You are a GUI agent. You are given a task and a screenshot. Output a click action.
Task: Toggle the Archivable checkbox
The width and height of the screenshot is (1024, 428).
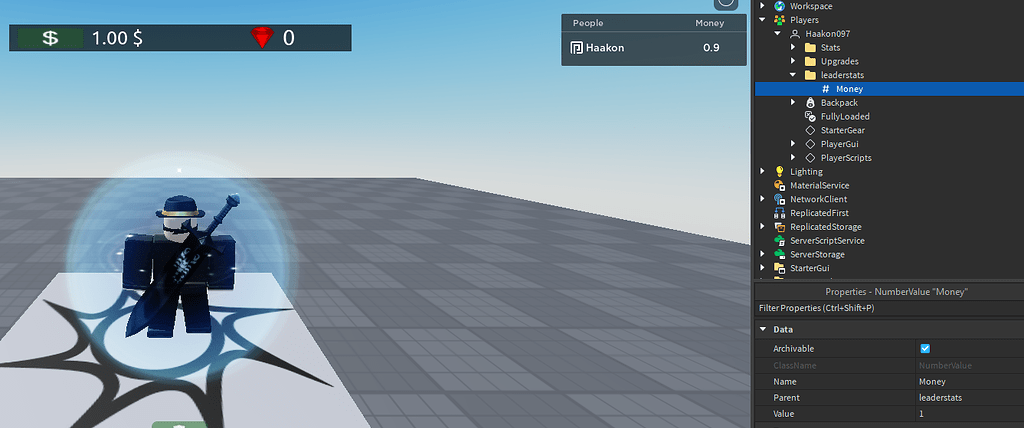(x=925, y=348)
